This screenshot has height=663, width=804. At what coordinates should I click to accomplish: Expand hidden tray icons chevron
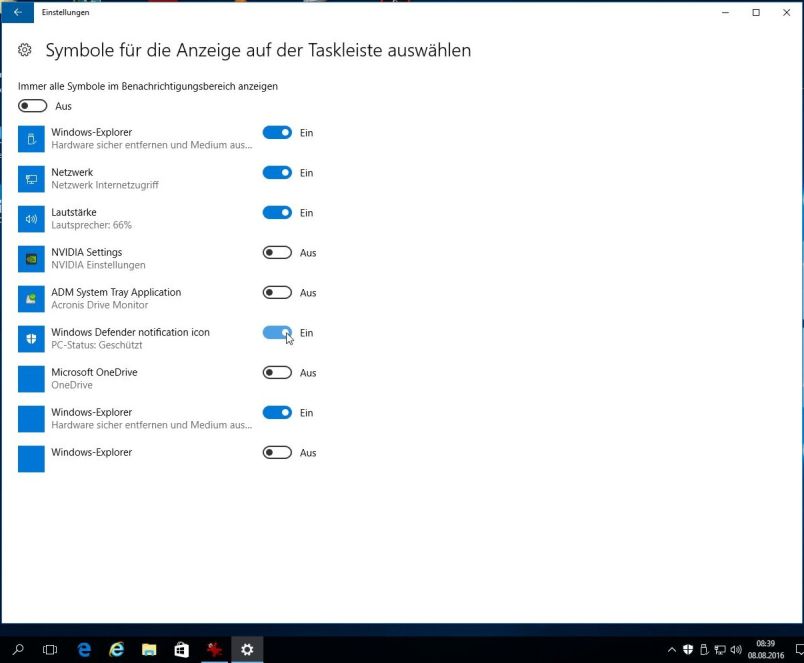coord(672,650)
